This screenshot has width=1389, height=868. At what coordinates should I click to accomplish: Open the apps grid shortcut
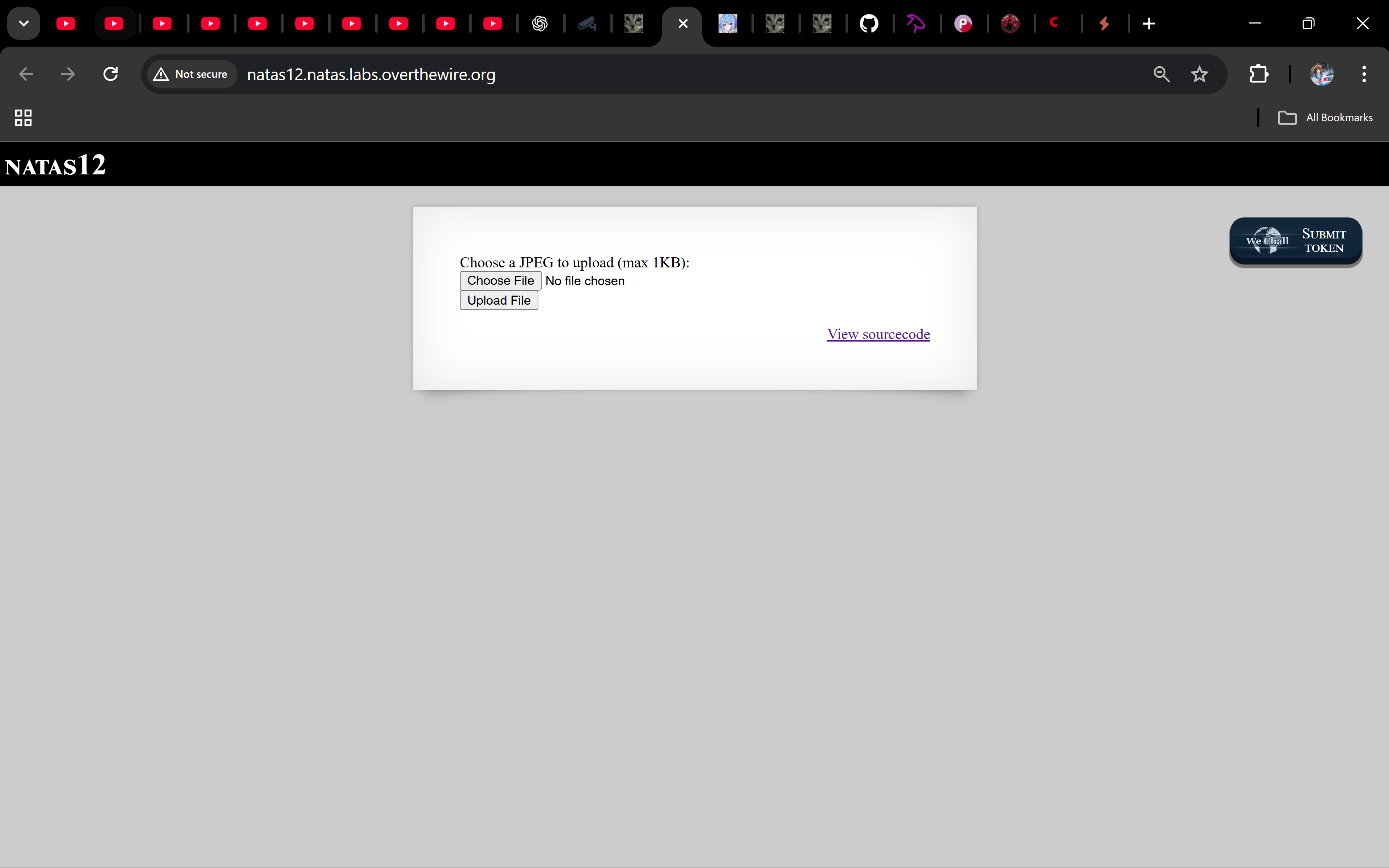pos(23,118)
